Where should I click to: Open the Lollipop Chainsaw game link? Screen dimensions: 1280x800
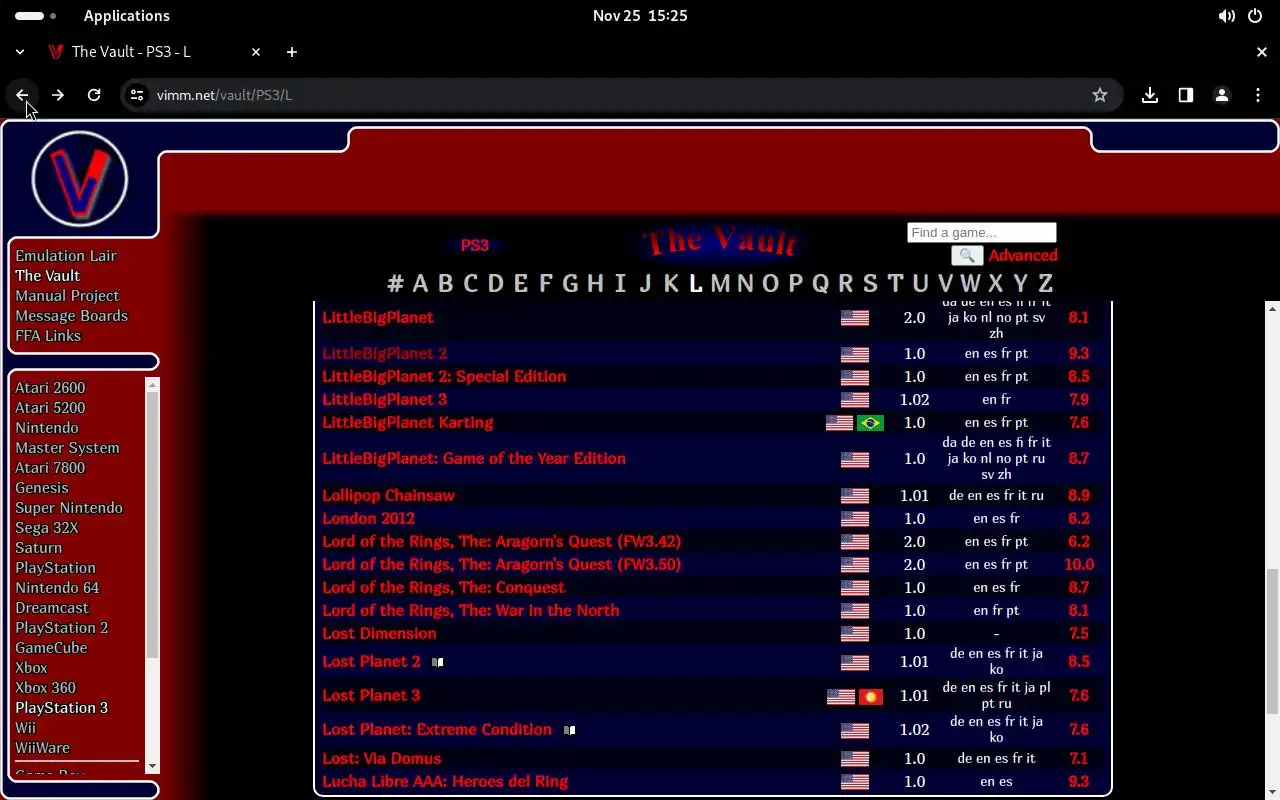pos(388,496)
